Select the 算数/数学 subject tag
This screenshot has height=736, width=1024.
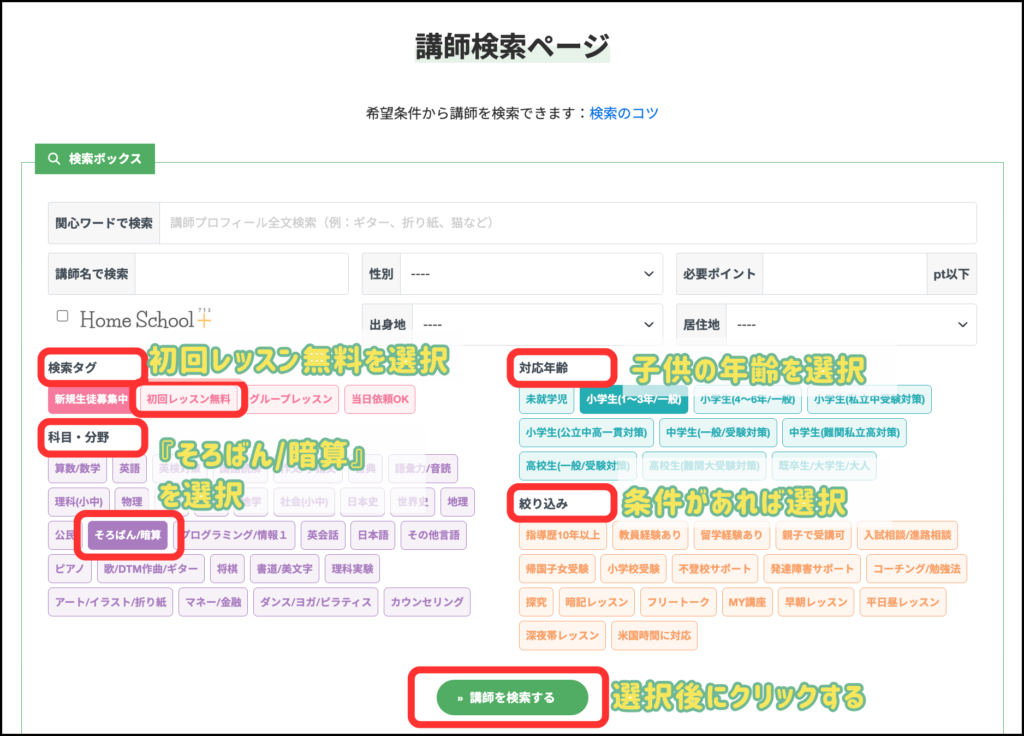click(x=76, y=467)
